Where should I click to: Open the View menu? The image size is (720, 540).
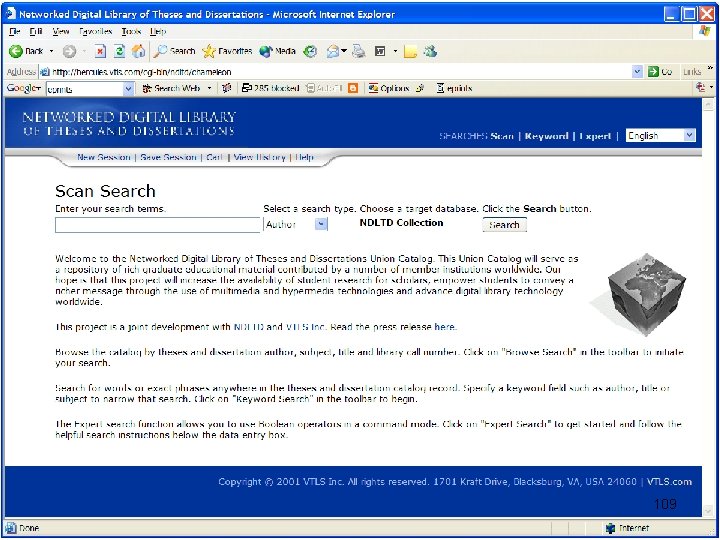[61, 31]
